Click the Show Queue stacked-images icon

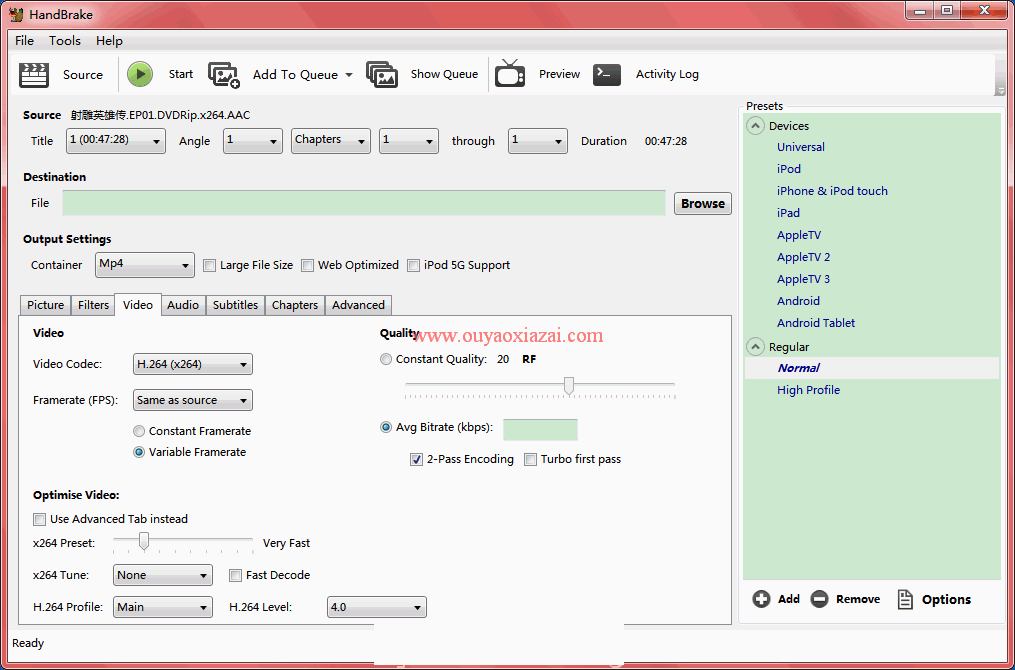click(381, 74)
